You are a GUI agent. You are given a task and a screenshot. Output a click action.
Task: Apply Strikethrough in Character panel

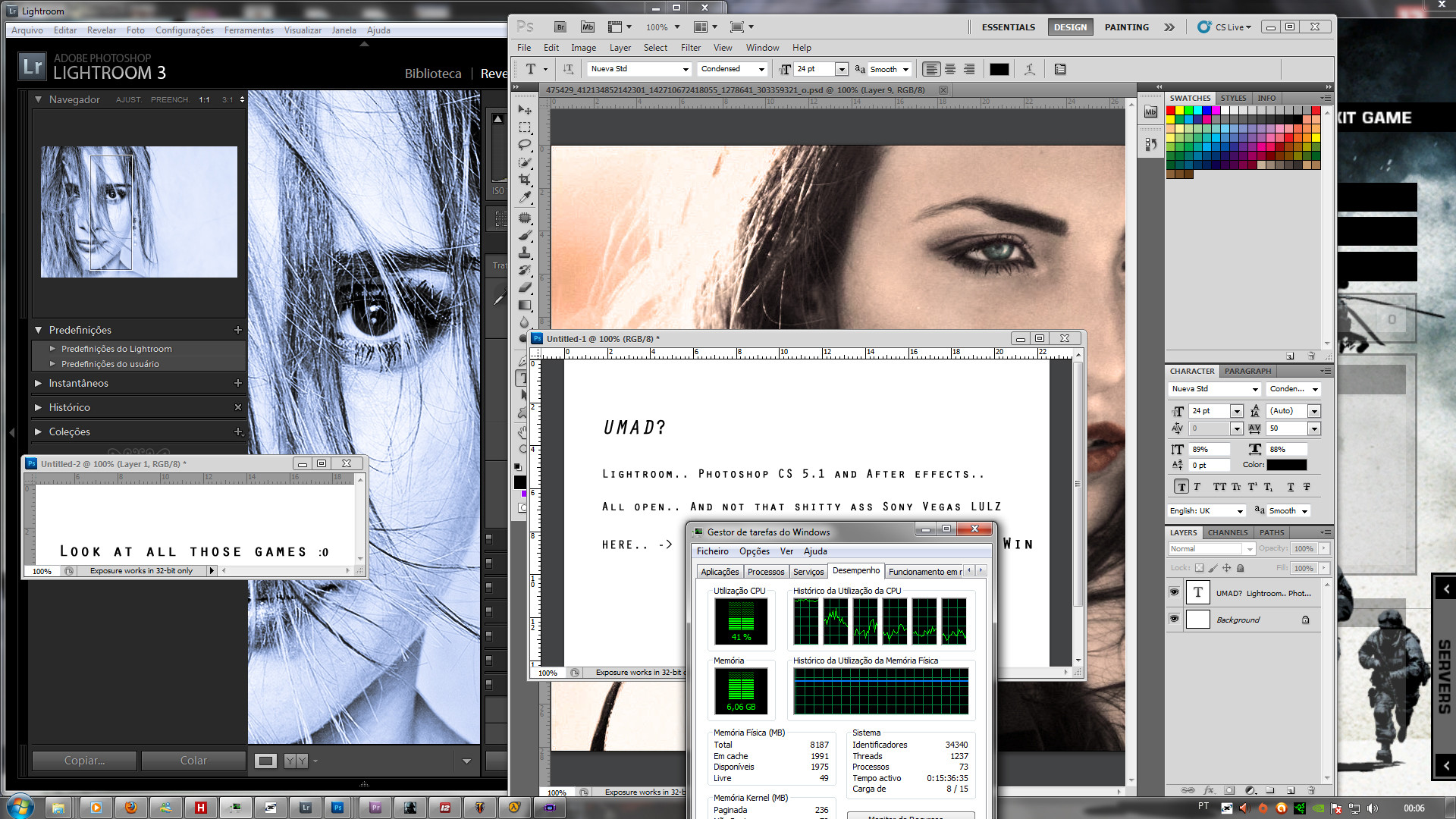[x=1307, y=487]
